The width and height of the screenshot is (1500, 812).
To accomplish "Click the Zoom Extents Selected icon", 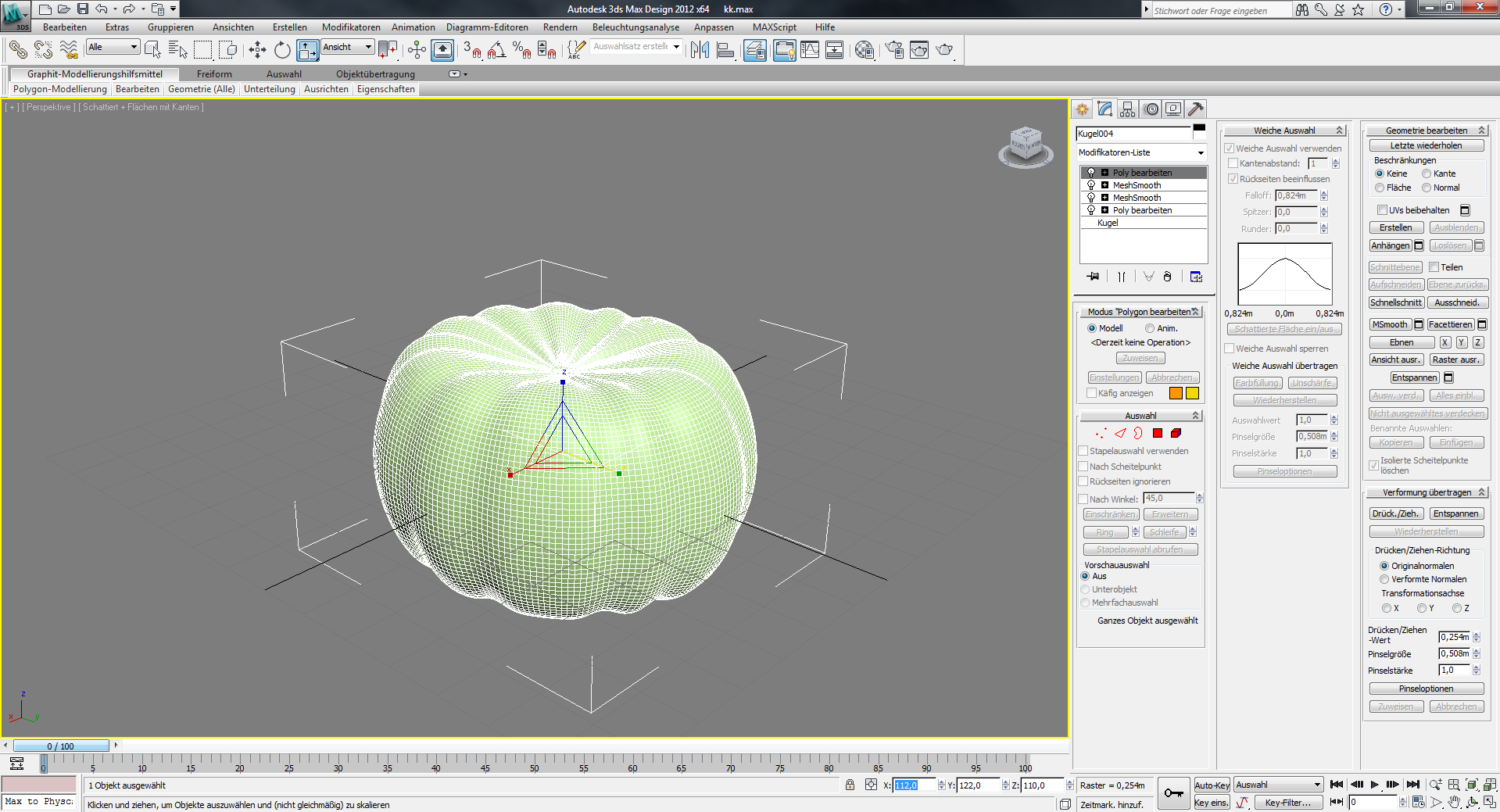I will (1472, 785).
